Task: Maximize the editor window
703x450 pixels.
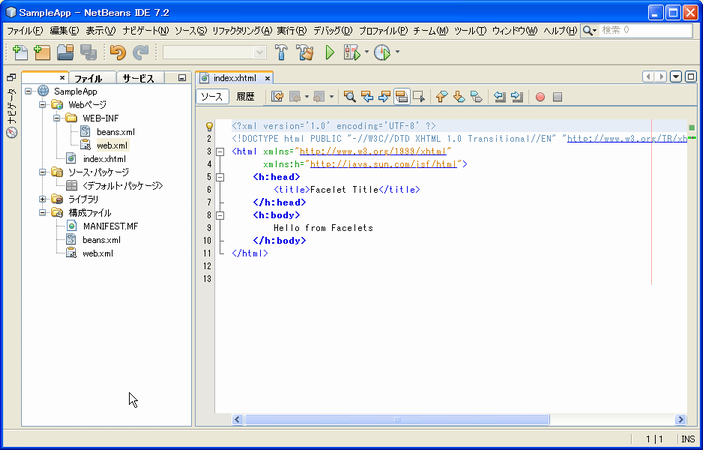Action: coord(691,77)
